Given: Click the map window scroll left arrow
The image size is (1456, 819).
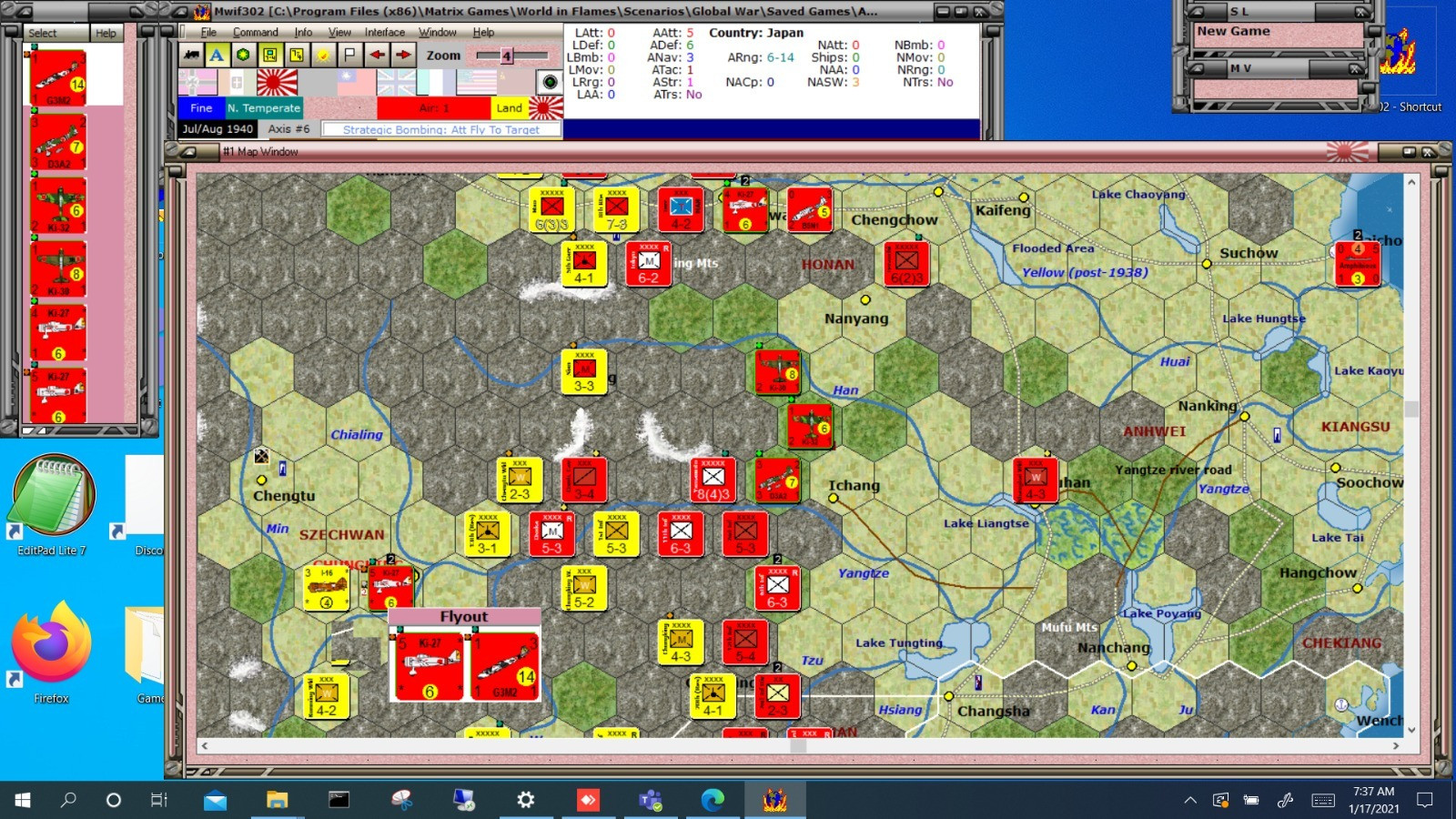Looking at the screenshot, I should tap(204, 745).
